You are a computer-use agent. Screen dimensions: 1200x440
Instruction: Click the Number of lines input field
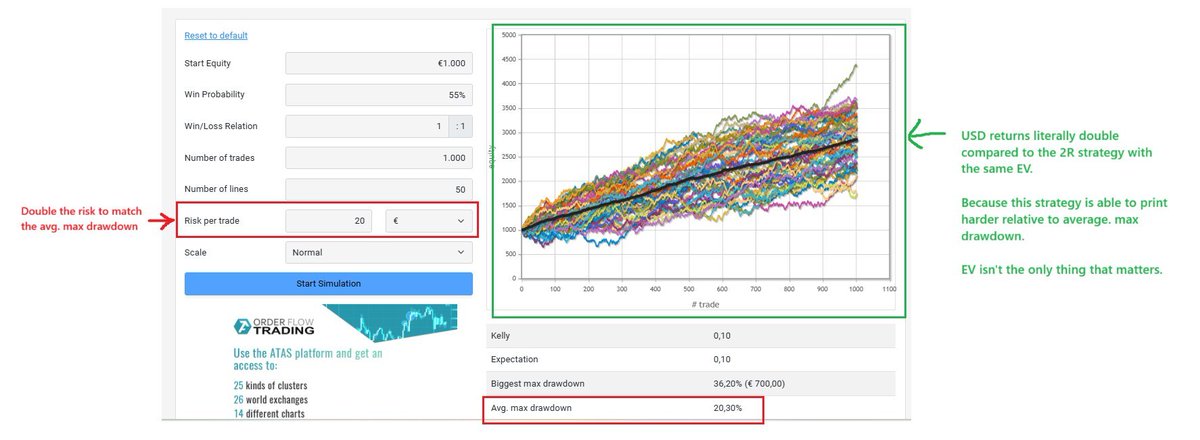pyautogui.click(x=379, y=189)
